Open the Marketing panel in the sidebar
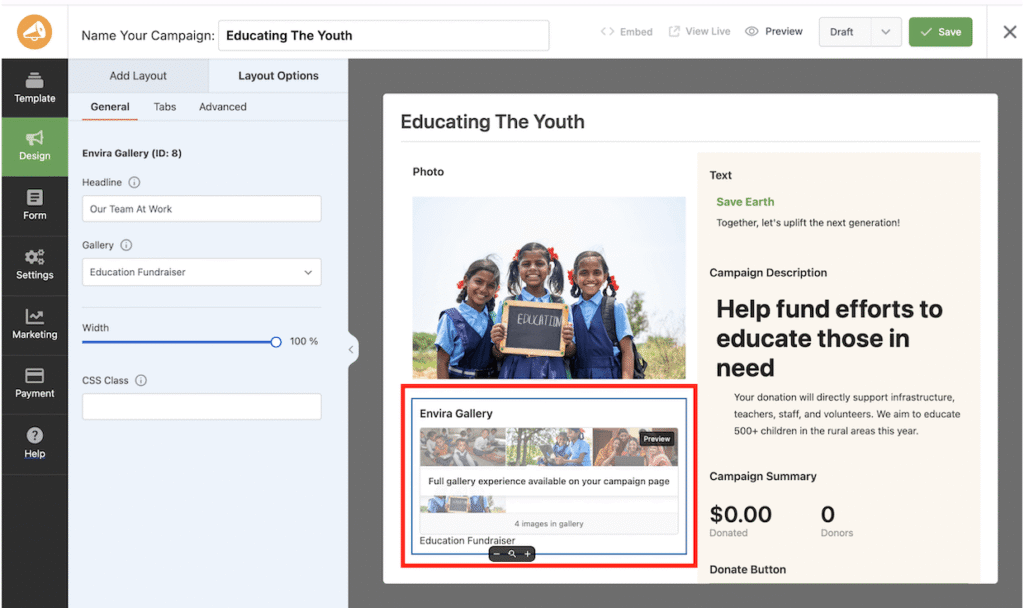 [x=34, y=324]
